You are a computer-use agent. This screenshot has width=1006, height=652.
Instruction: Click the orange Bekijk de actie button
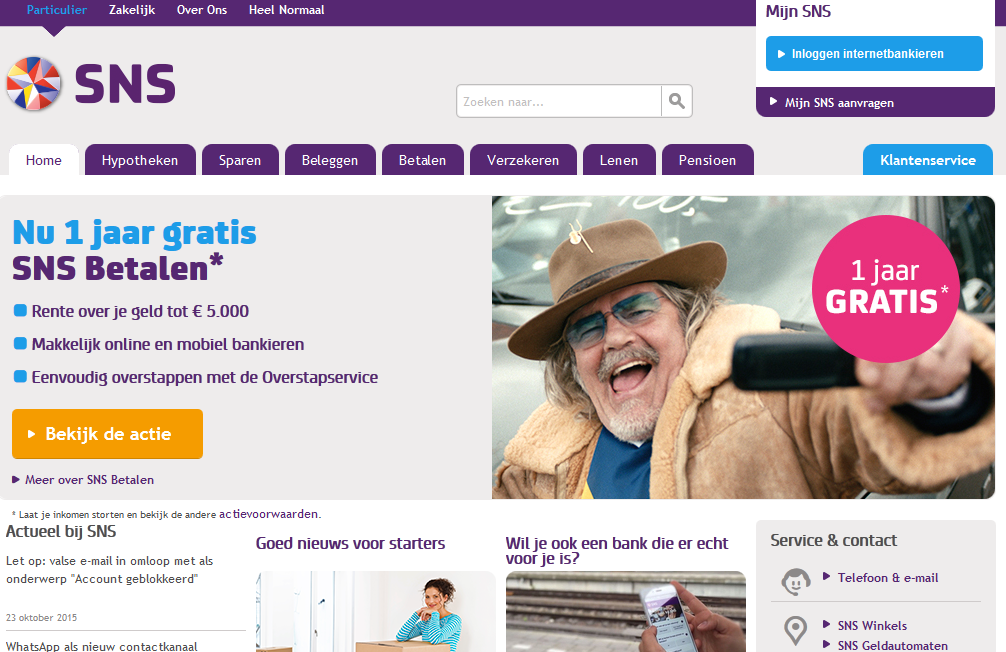point(107,434)
